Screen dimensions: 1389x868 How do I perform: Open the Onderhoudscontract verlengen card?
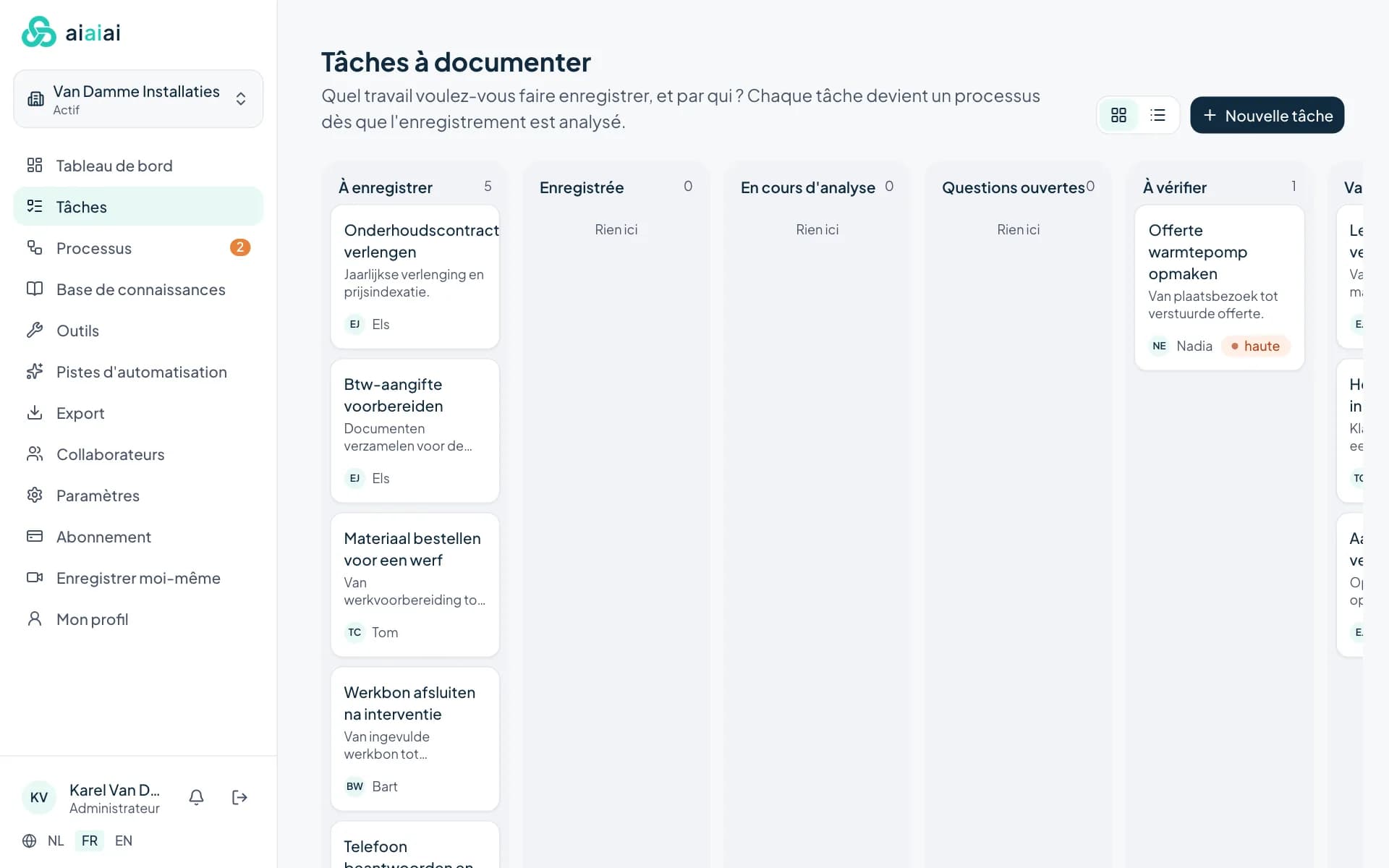pos(415,276)
